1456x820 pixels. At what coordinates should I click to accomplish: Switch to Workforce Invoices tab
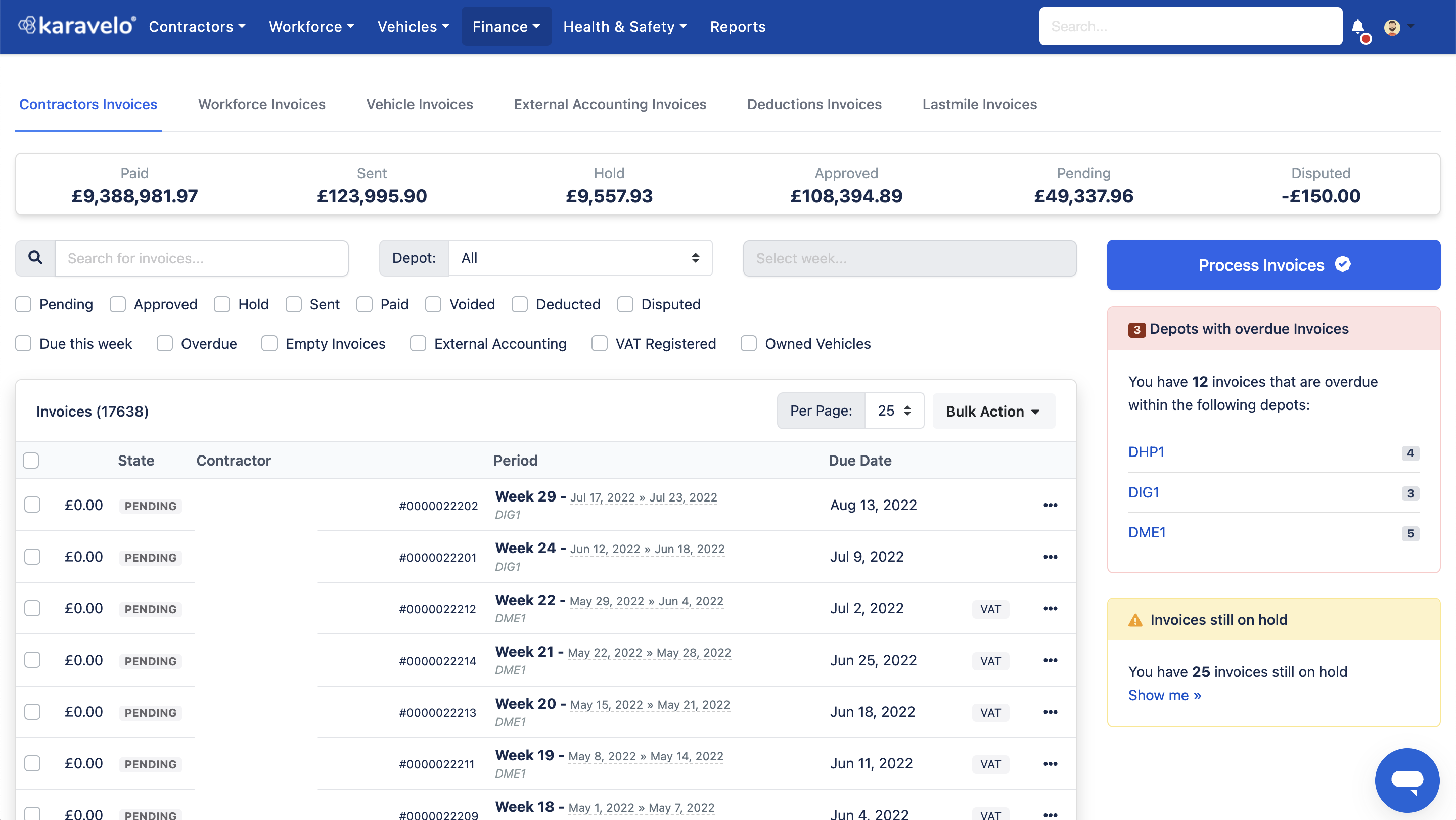[262, 105]
